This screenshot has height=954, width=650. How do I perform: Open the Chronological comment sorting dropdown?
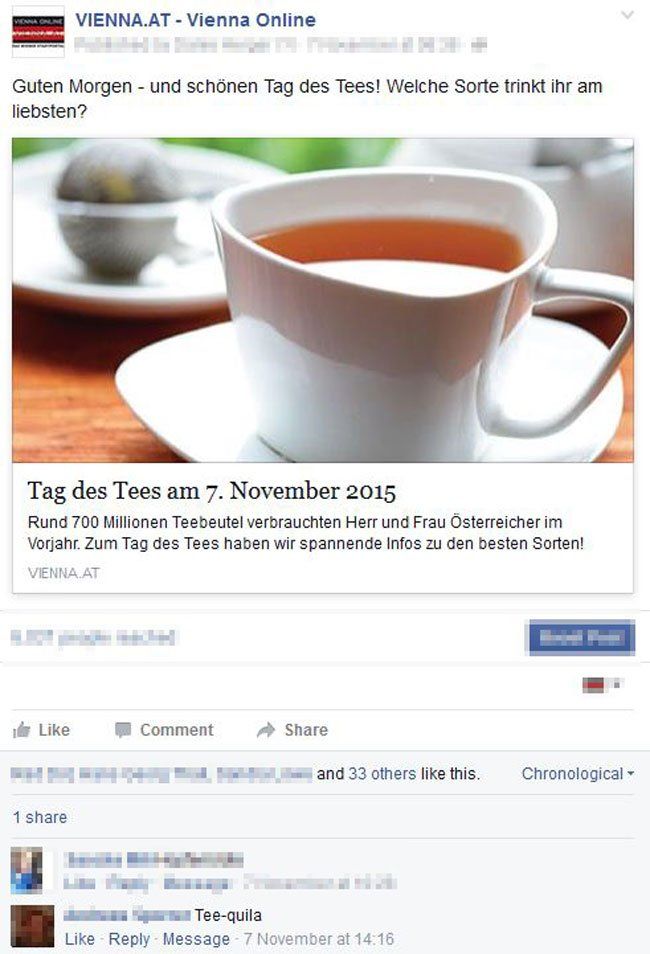pyautogui.click(x=578, y=774)
